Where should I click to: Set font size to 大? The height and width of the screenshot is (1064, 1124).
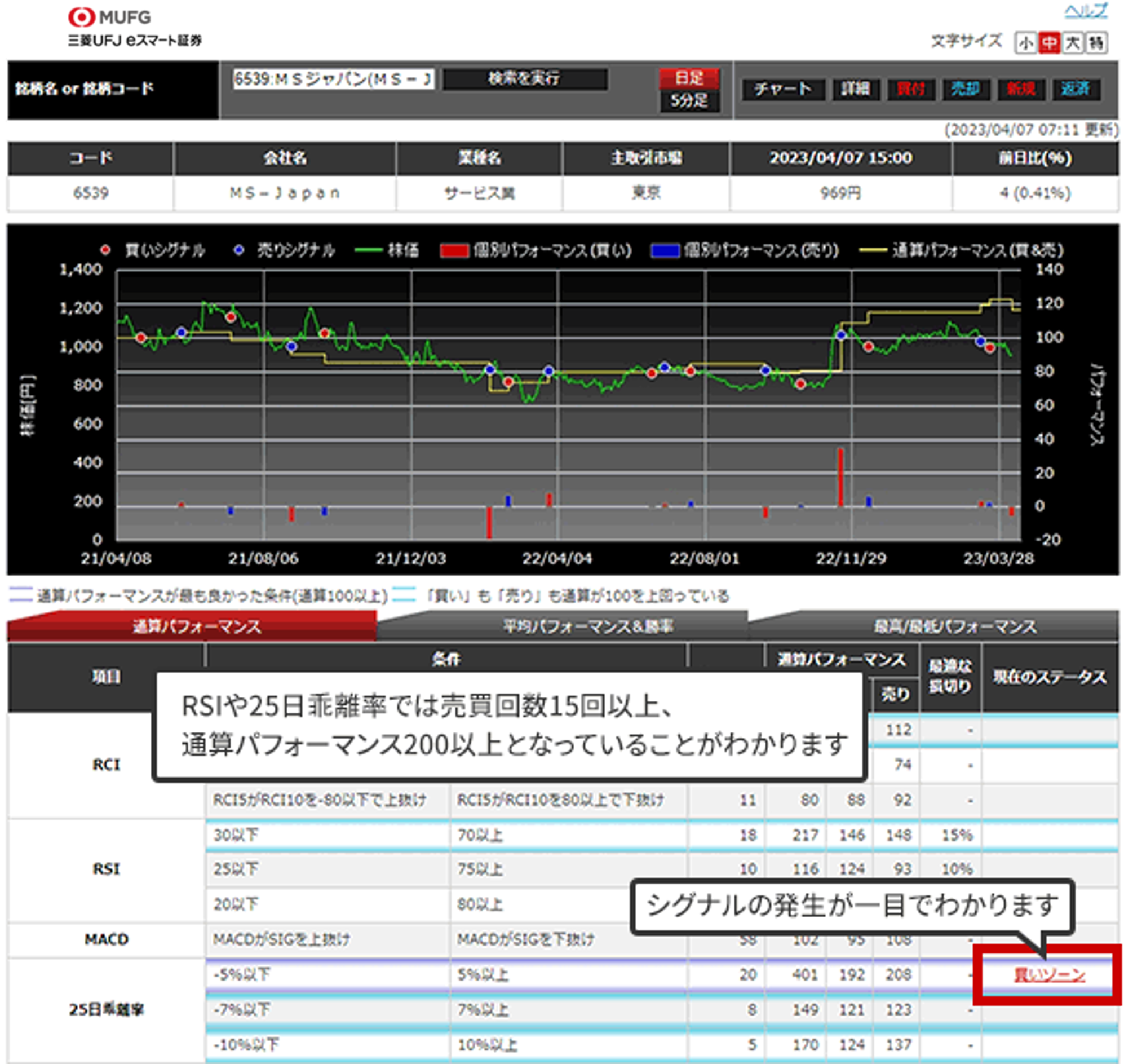[x=1072, y=43]
